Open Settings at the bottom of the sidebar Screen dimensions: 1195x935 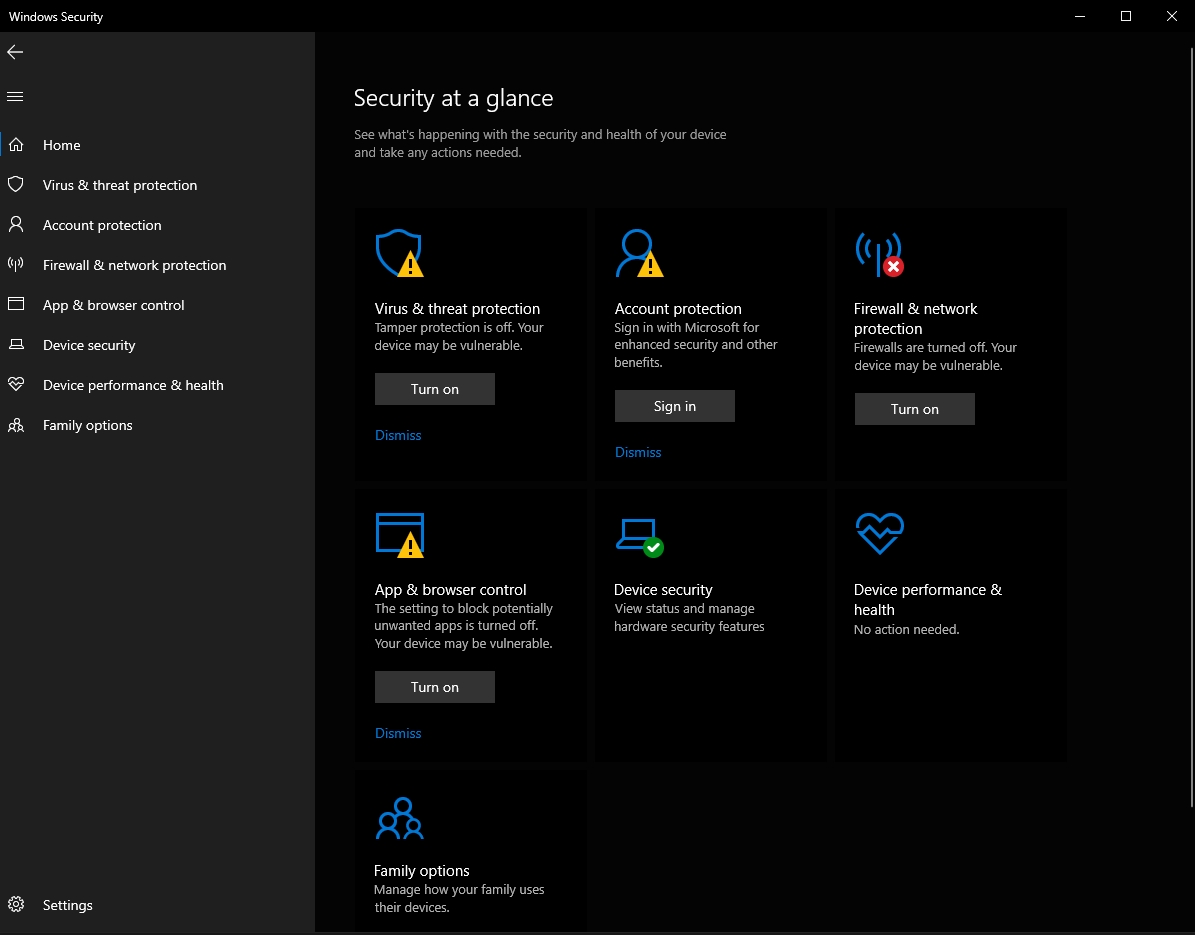tap(67, 905)
